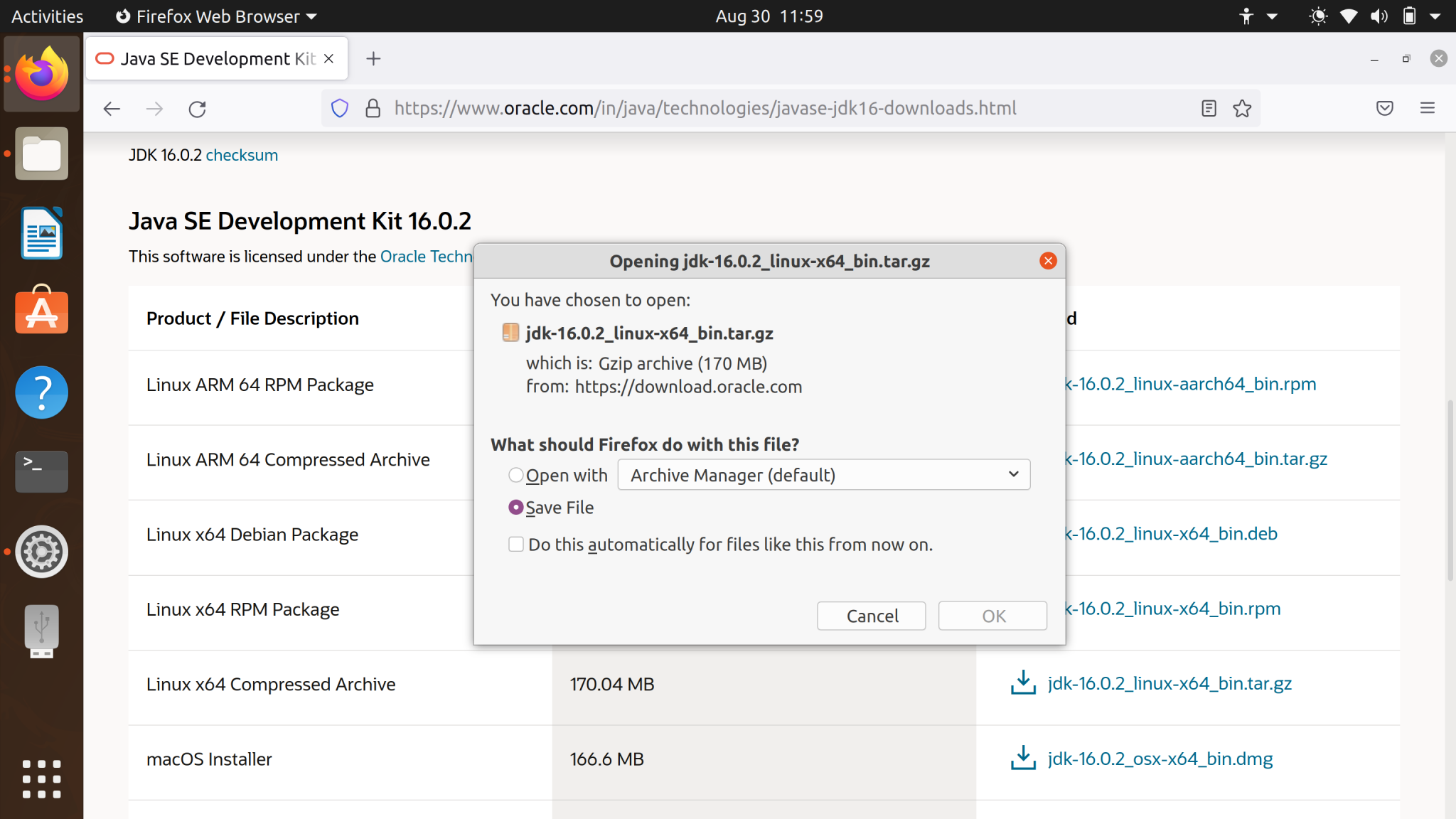Open Activities overview
Screen dimensions: 1456x819
click(x=45, y=16)
